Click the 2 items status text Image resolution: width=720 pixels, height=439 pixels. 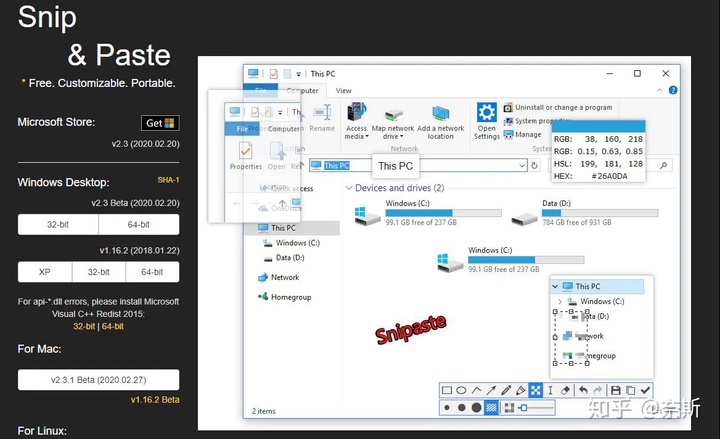coord(264,411)
